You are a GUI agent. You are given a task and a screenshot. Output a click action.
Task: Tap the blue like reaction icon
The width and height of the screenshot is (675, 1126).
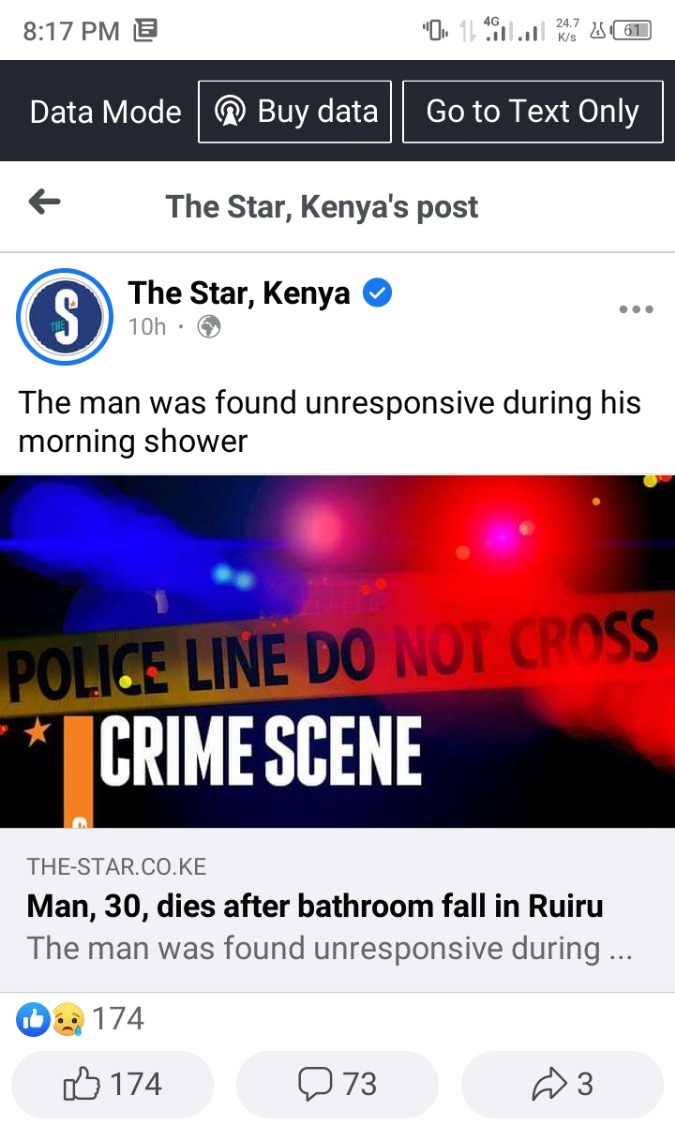[33, 1019]
